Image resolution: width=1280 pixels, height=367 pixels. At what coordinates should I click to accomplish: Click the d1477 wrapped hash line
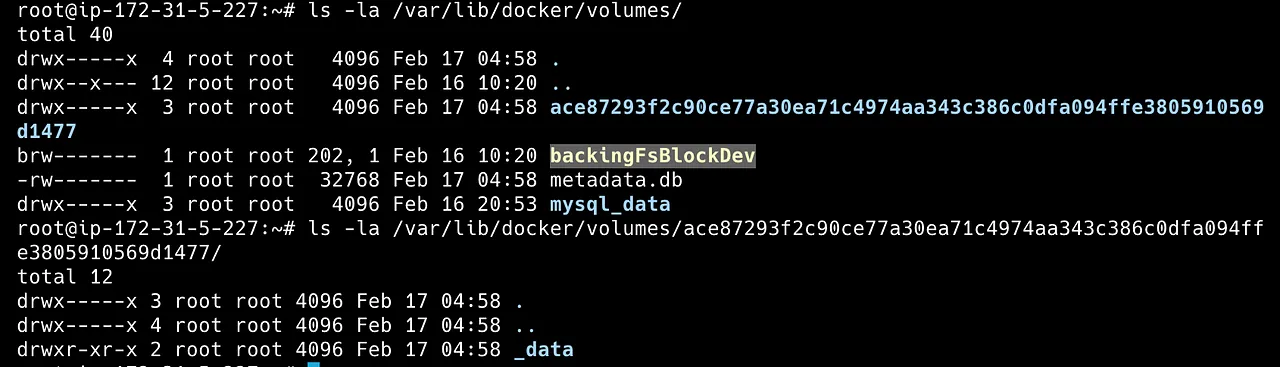tap(46, 131)
